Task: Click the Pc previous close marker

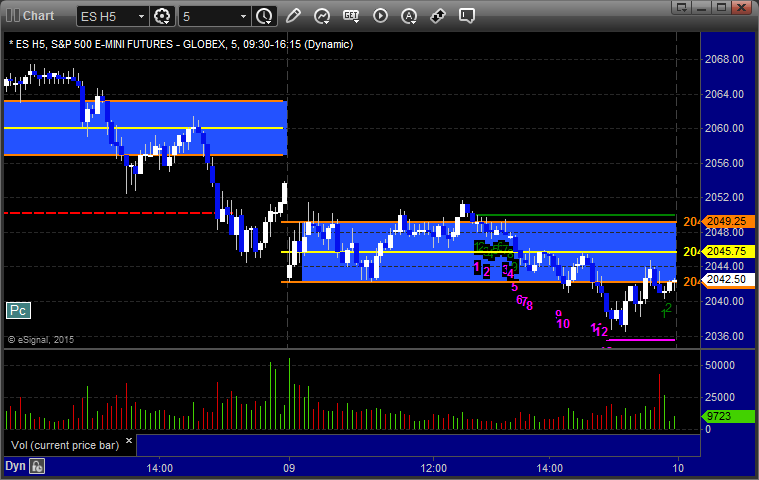Action: click(x=18, y=310)
